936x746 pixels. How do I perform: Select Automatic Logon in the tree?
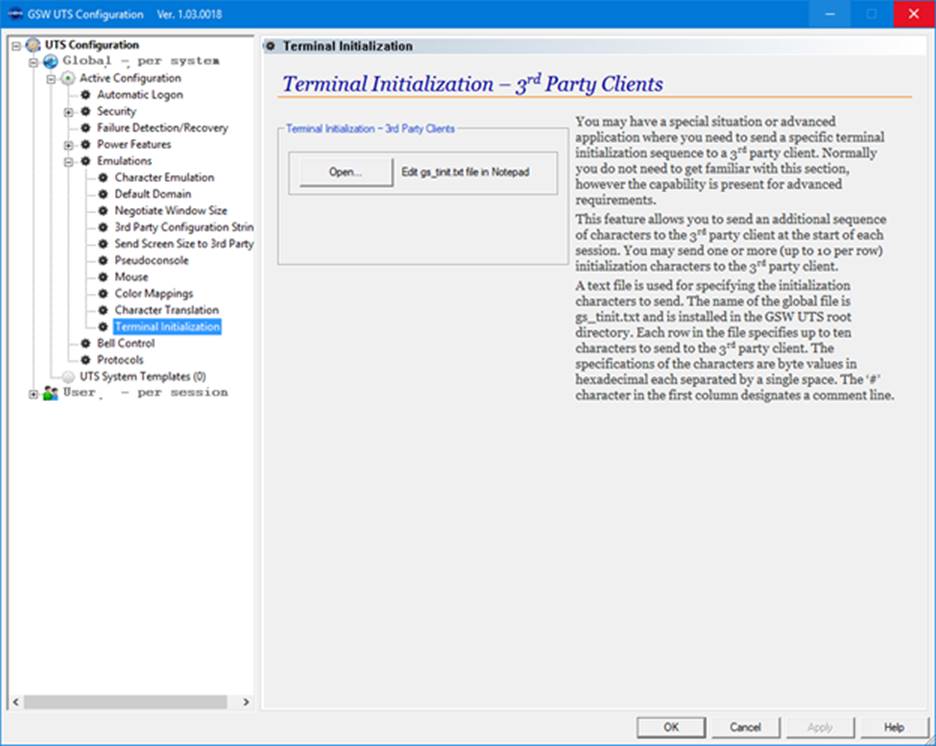[x=140, y=94]
